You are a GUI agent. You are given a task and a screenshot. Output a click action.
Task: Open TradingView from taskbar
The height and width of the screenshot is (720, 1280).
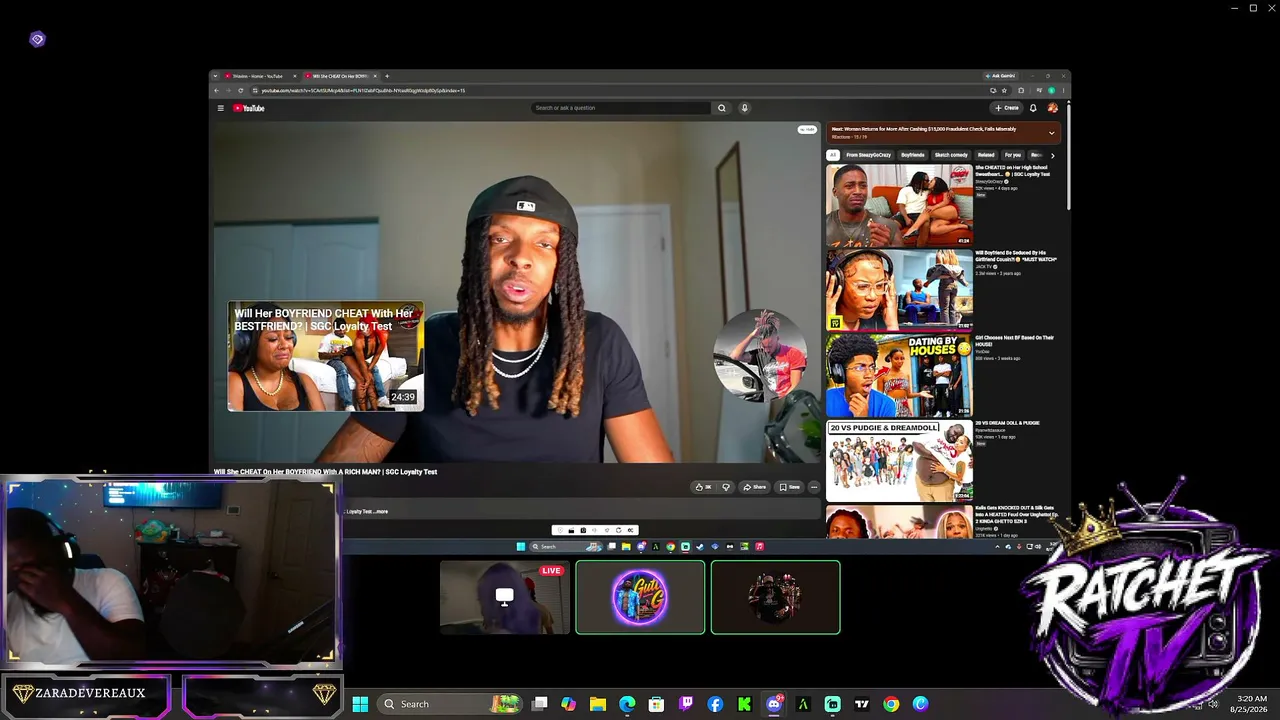861,704
